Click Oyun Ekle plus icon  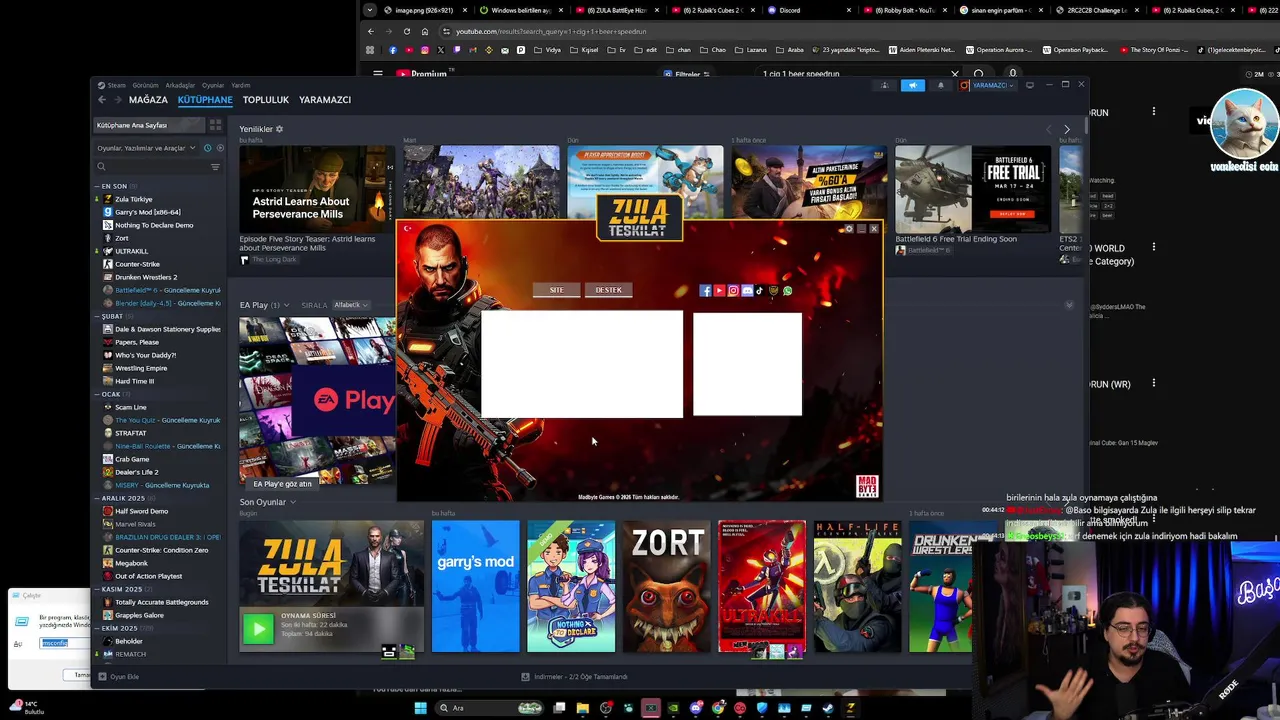[x=102, y=677]
